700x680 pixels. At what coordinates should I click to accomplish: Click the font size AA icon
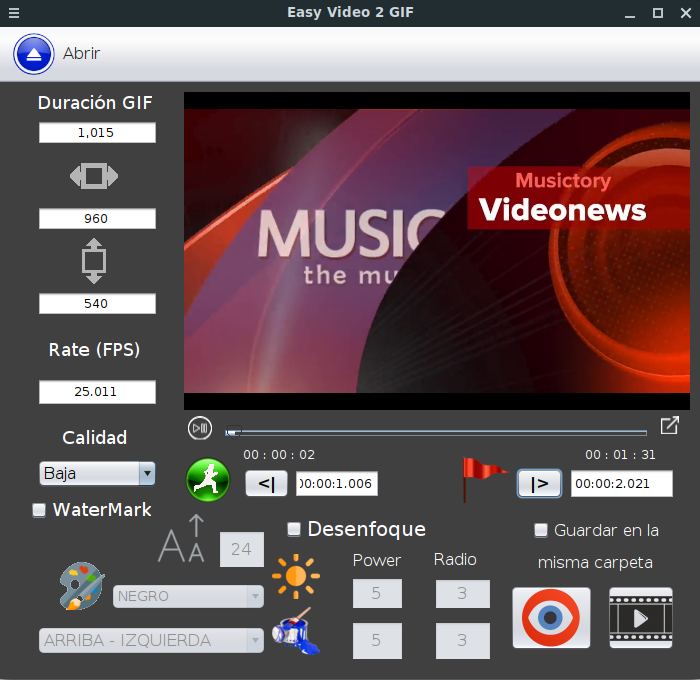[x=182, y=539]
